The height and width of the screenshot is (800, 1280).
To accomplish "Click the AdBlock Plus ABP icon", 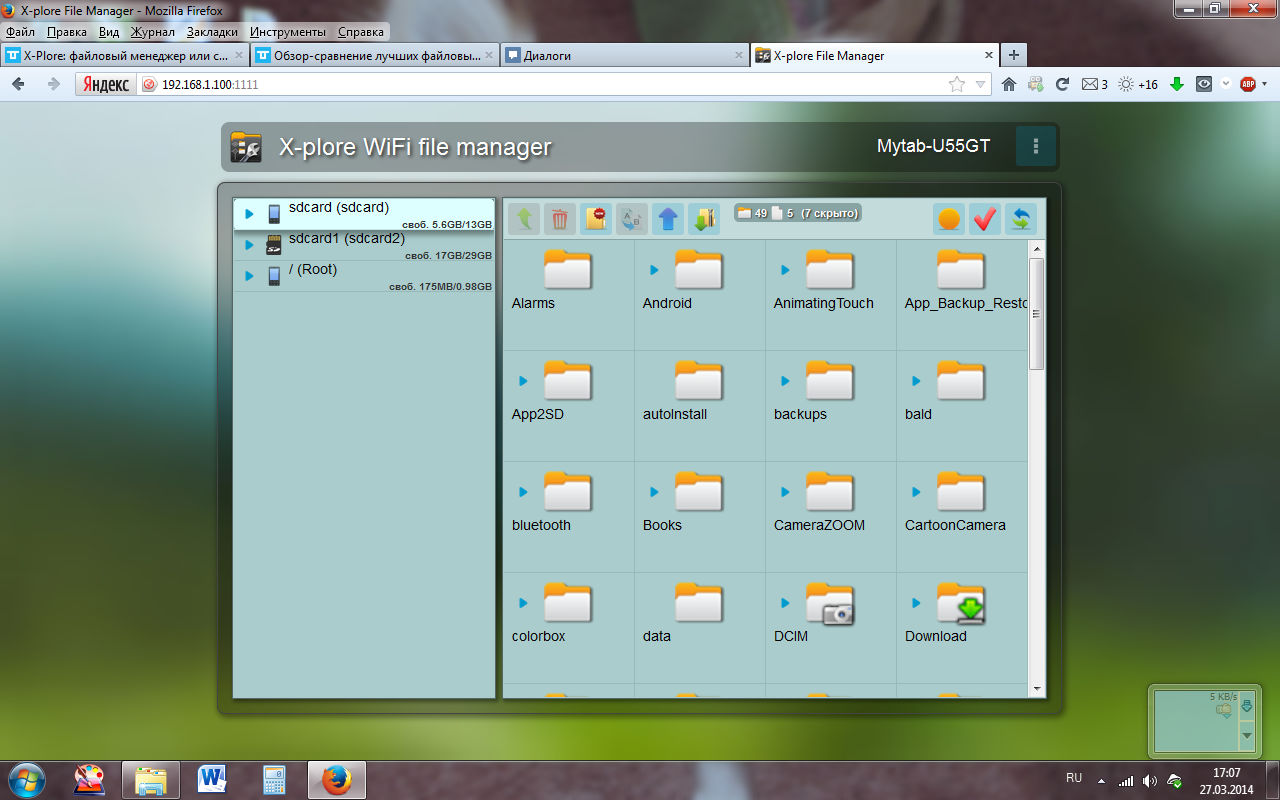I will click(1248, 84).
